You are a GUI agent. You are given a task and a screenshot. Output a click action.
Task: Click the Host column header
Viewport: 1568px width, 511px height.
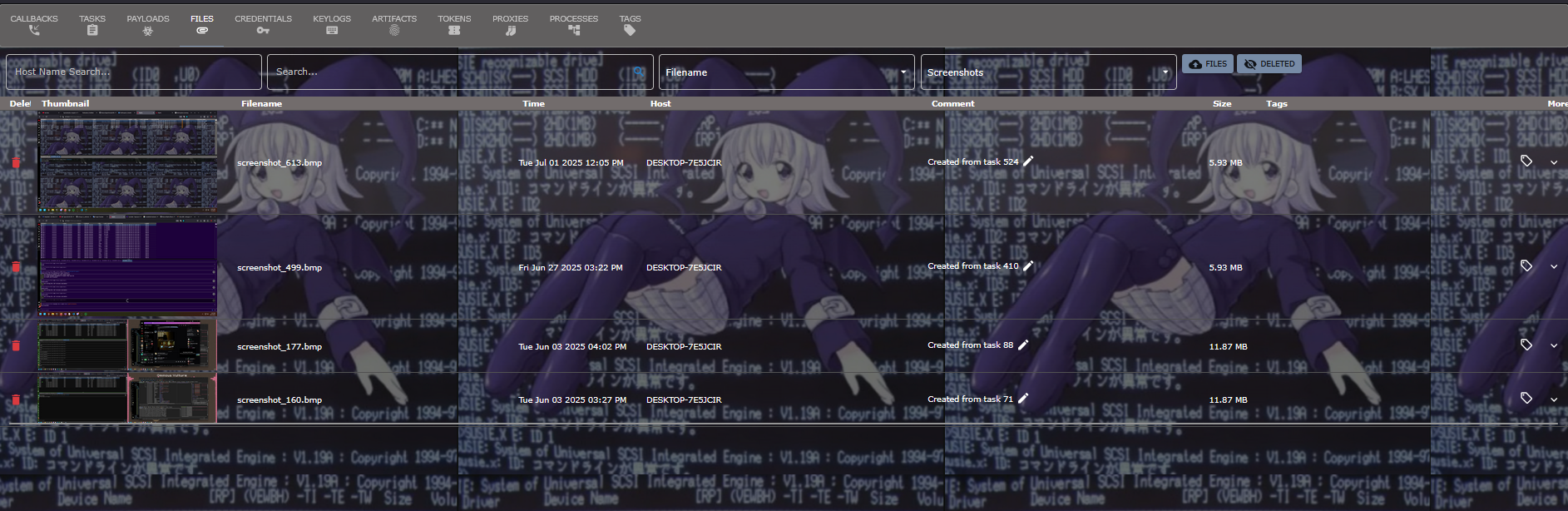pos(660,104)
